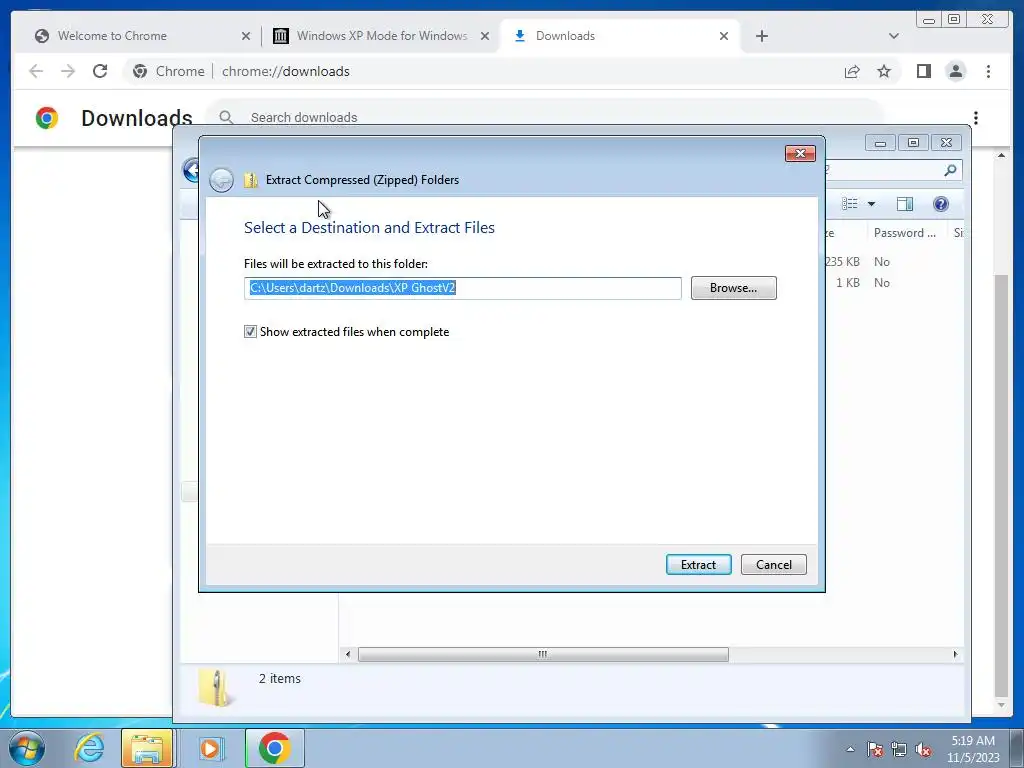1024x768 pixels.
Task: Click the Search downloads field
Action: pyautogui.click(x=545, y=117)
